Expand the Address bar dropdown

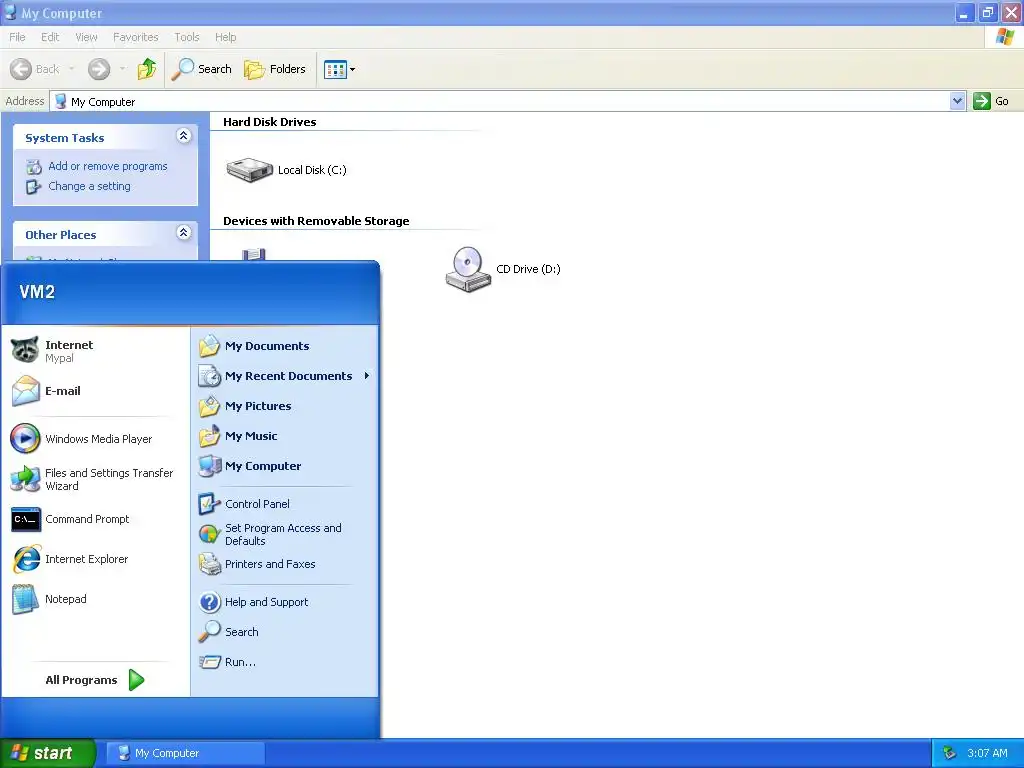tap(957, 101)
